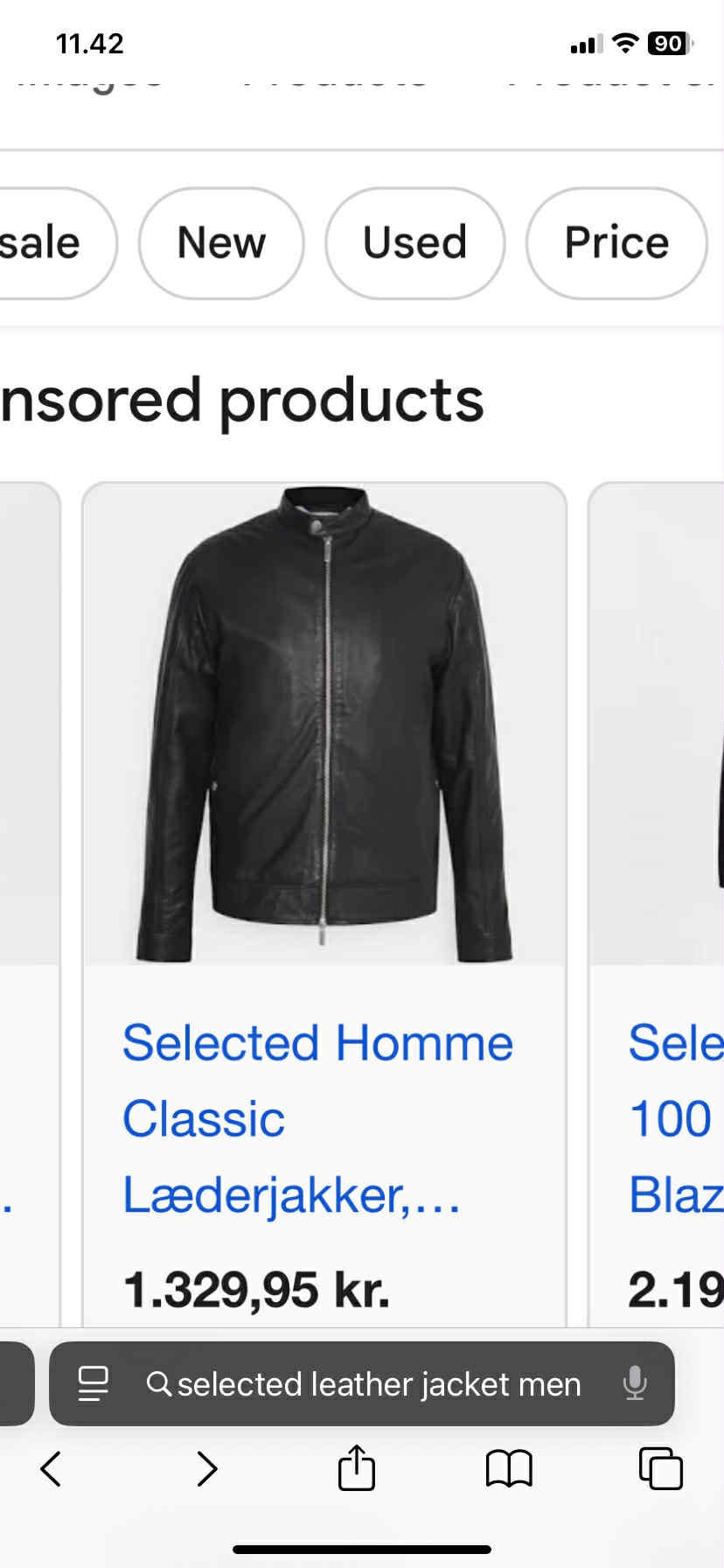724x1568 pixels.
Task: Tap the magnifier icon in address bar
Action: (x=158, y=1383)
